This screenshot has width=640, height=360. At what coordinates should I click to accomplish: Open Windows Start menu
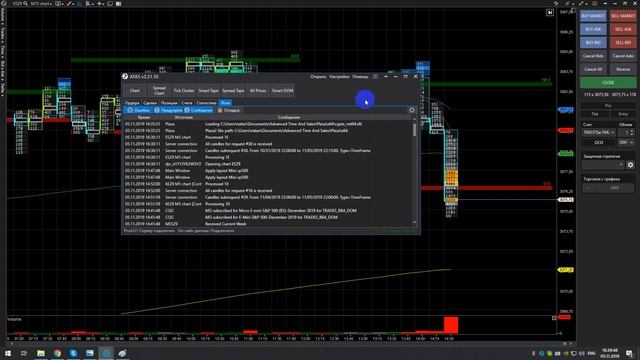tap(8, 353)
